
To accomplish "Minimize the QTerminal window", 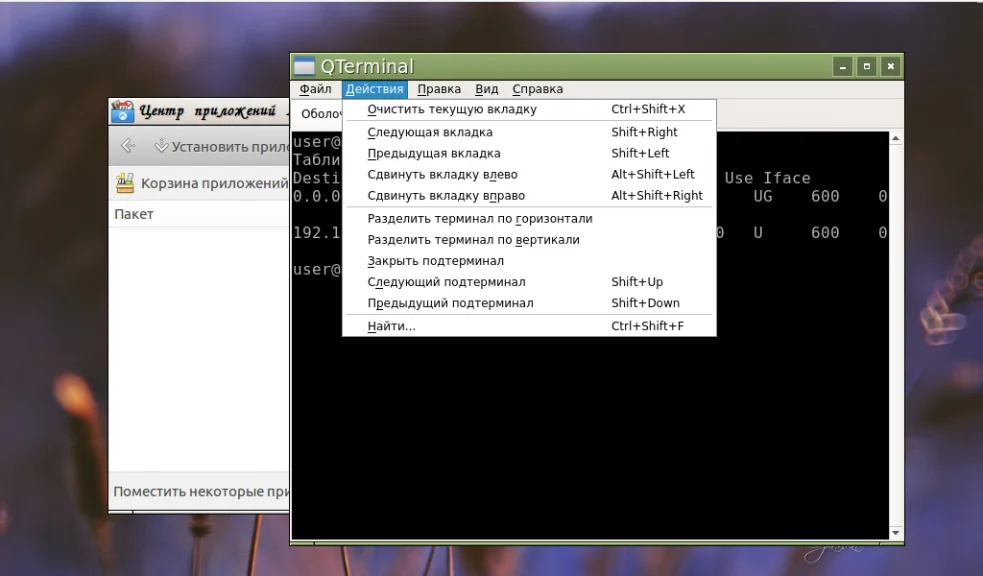I will pyautogui.click(x=843, y=66).
